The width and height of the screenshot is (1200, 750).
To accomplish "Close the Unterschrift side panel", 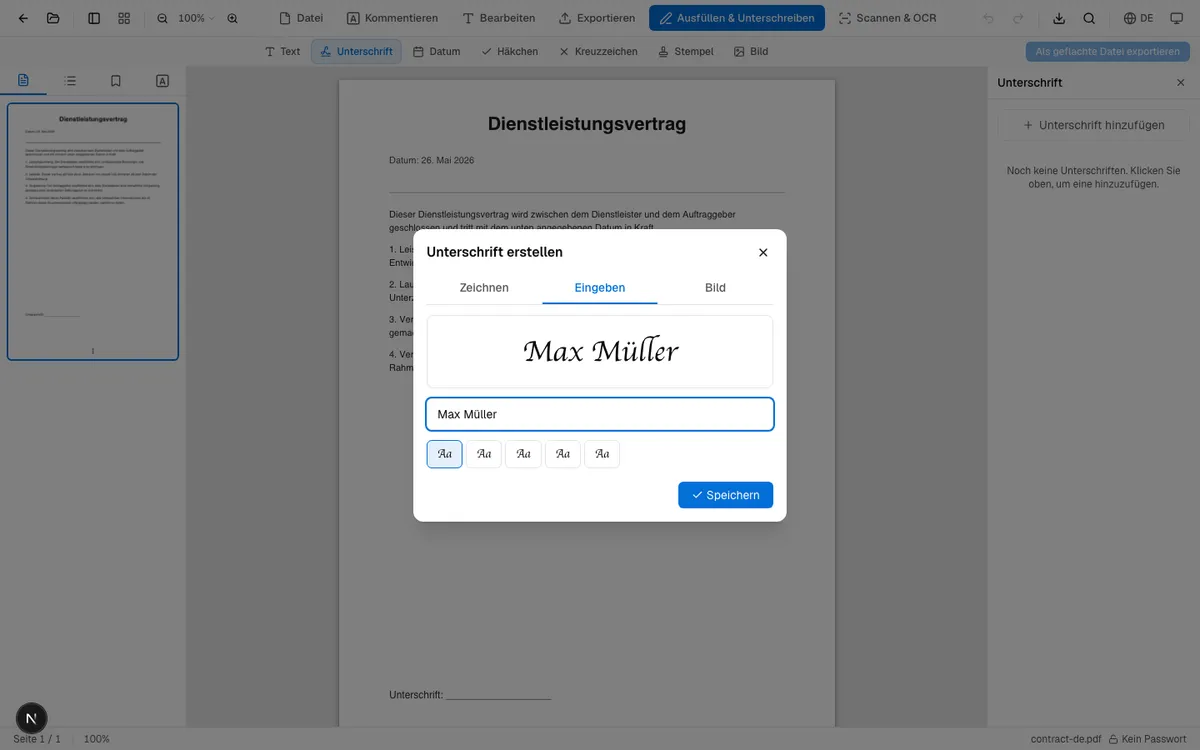I will tap(1180, 83).
